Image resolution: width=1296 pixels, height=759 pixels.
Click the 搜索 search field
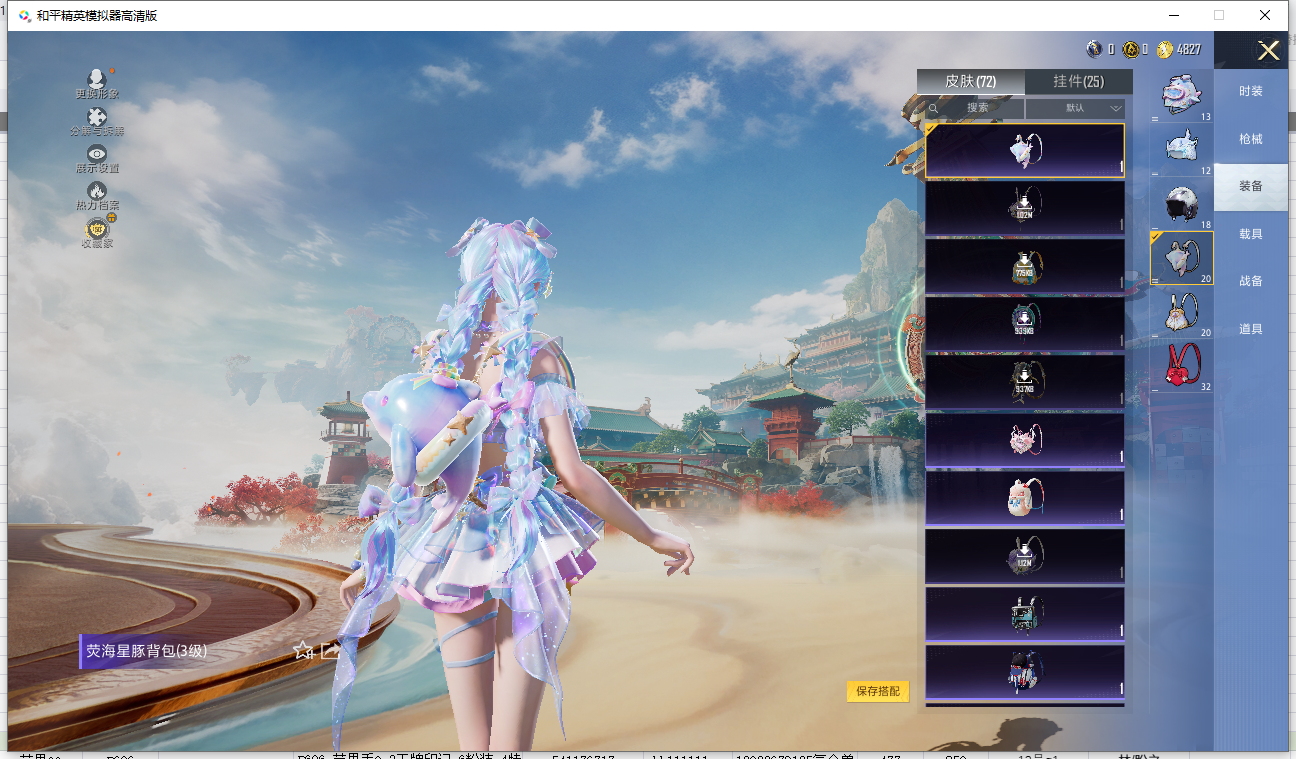(x=975, y=108)
